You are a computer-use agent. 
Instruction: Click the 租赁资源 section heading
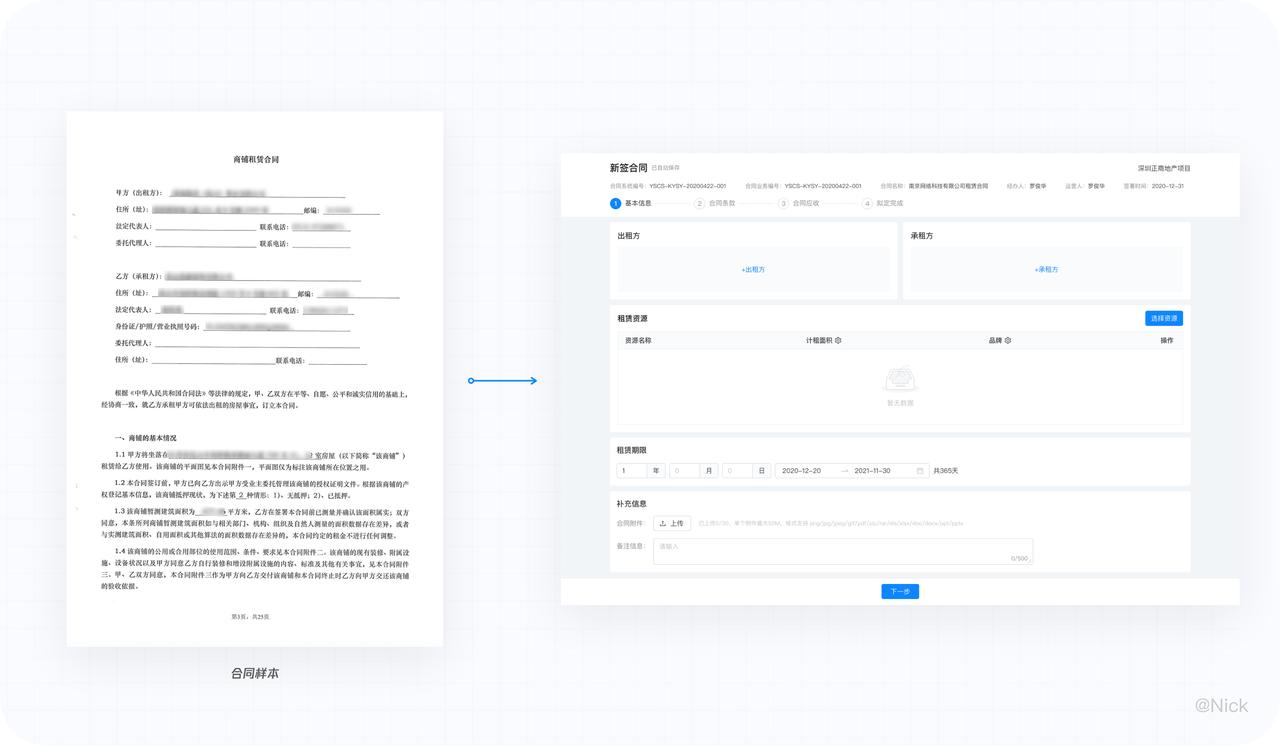pyautogui.click(x=632, y=318)
